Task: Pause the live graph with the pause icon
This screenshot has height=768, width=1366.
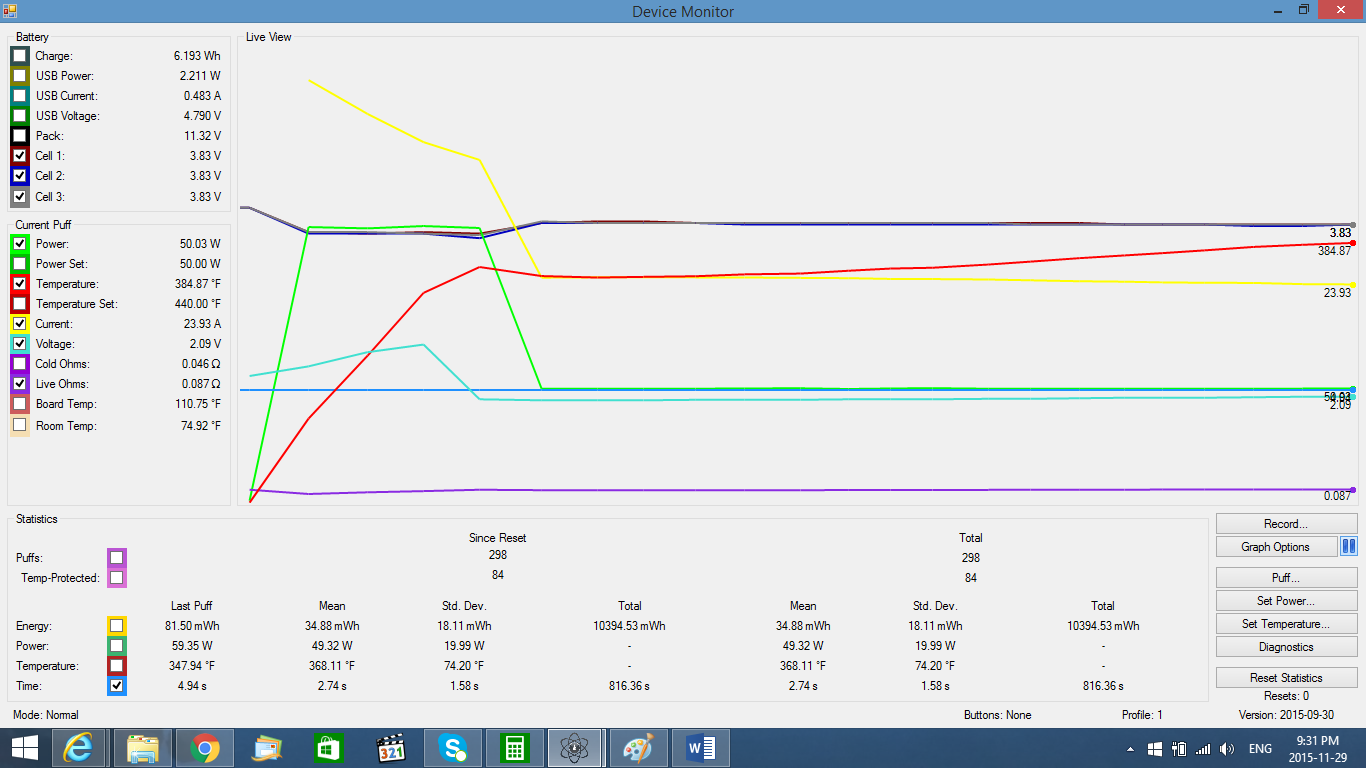Action: [1348, 547]
